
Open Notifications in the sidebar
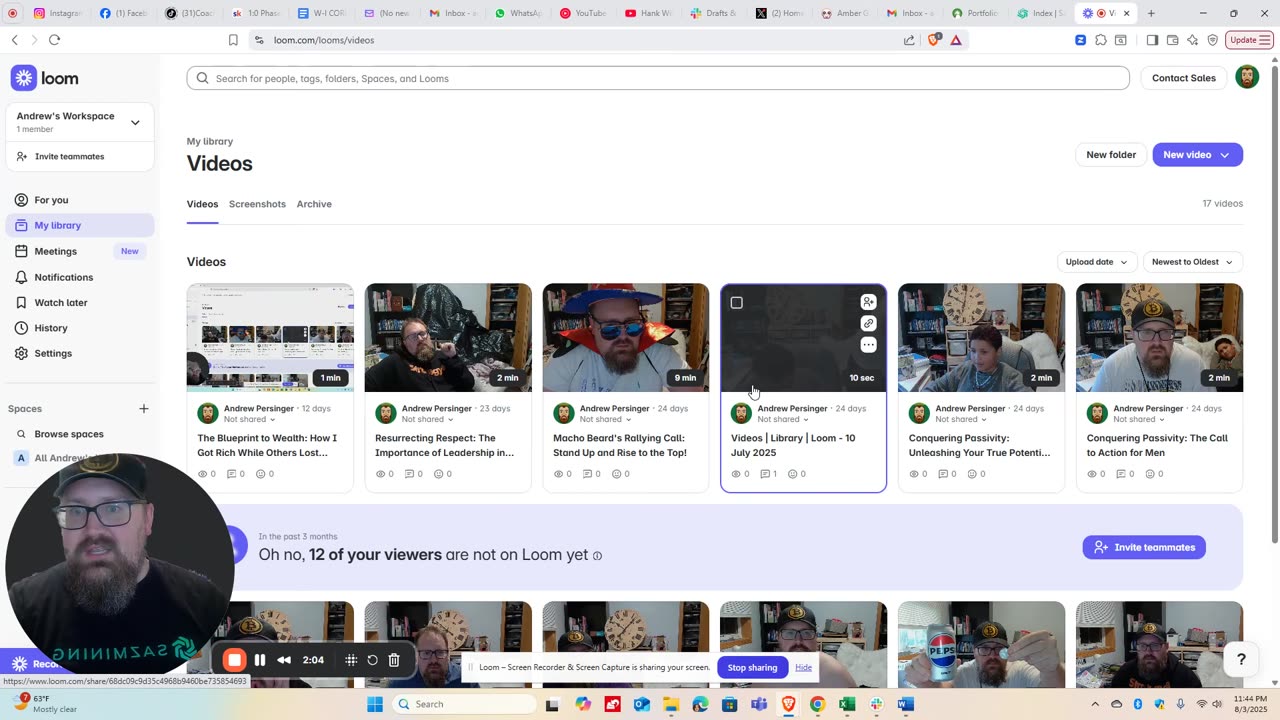[80, 277]
